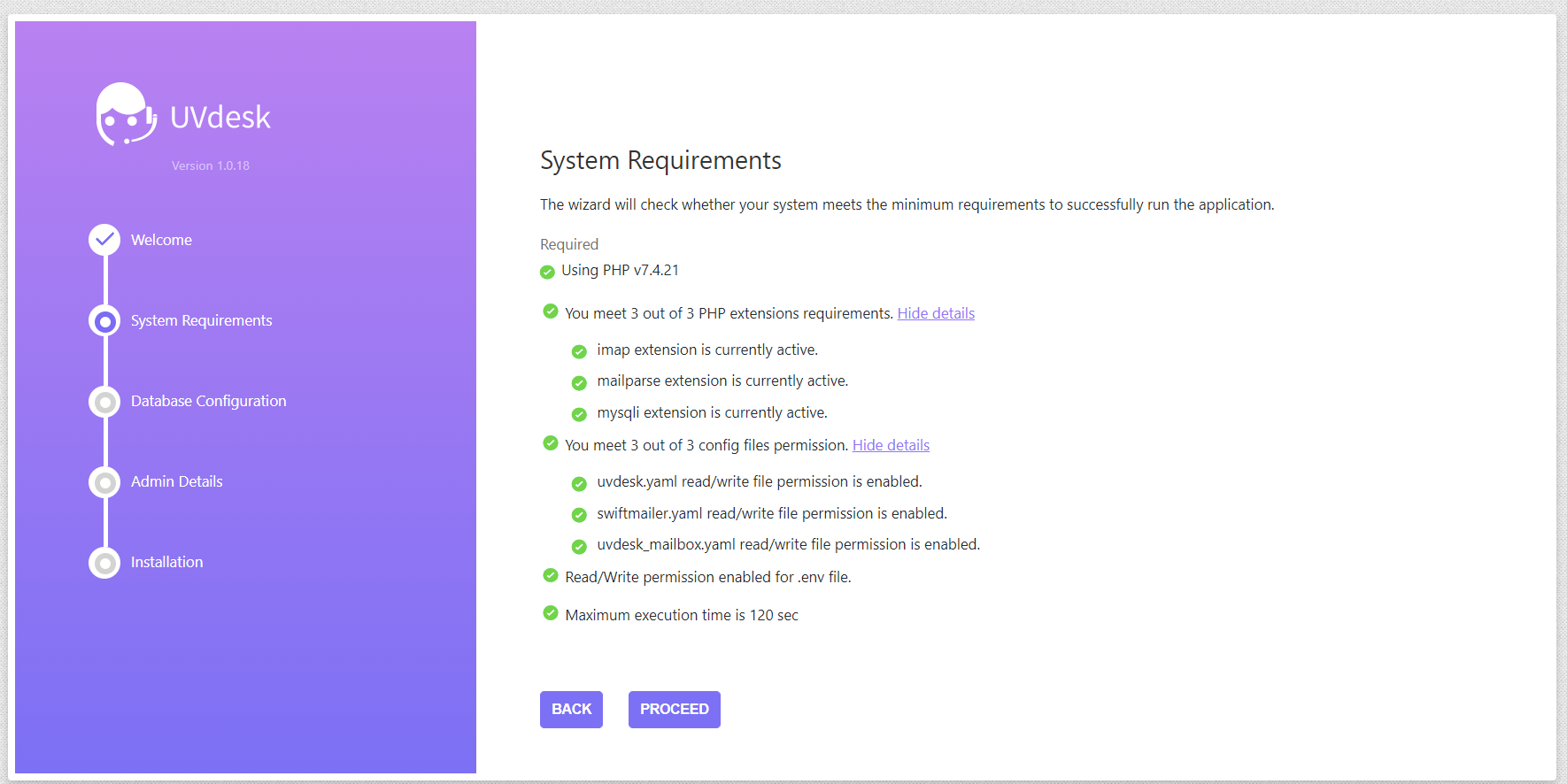
Task: Click green check beside Maximum execution time
Action: pyautogui.click(x=551, y=613)
